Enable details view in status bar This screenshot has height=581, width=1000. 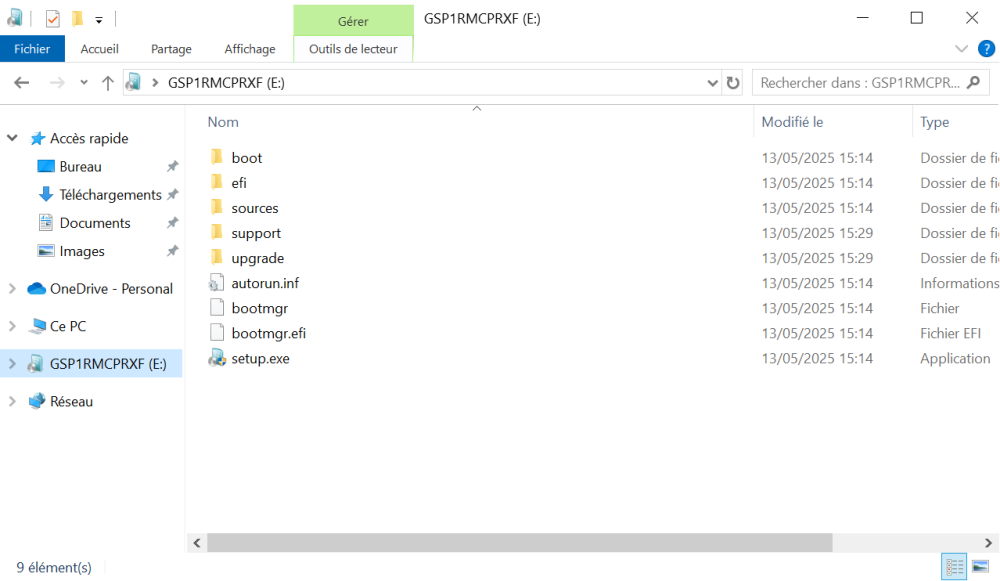(x=954, y=566)
